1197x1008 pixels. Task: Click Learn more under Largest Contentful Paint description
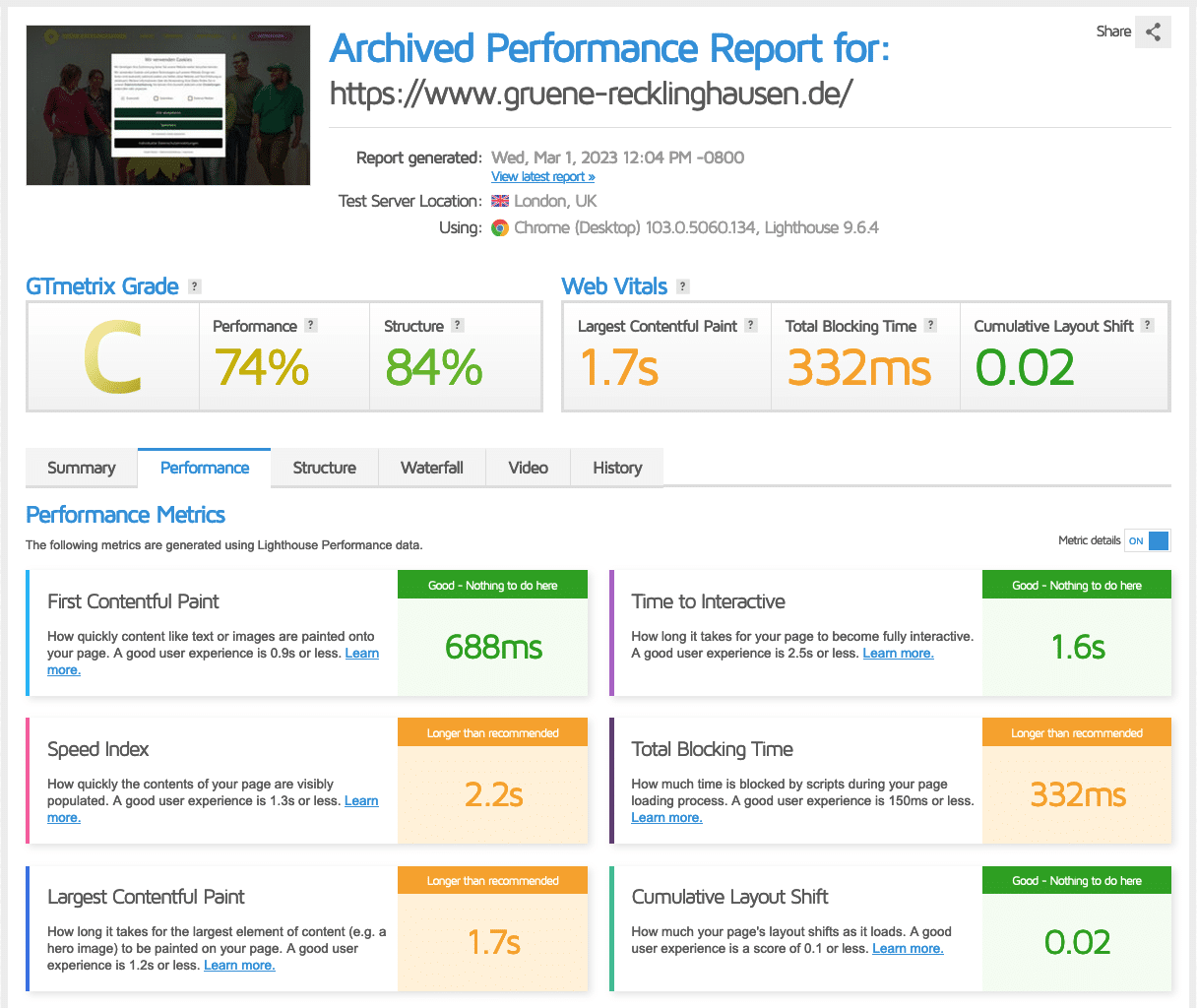(x=239, y=966)
